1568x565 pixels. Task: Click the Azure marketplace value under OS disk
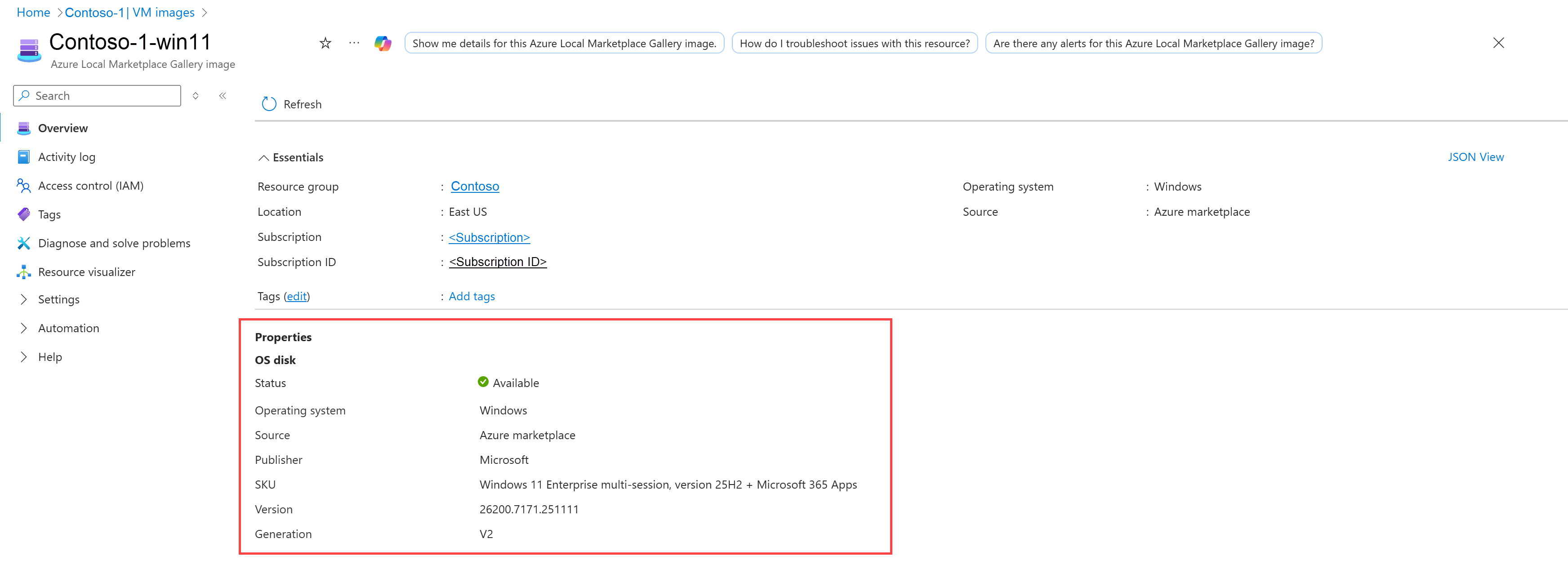point(527,435)
